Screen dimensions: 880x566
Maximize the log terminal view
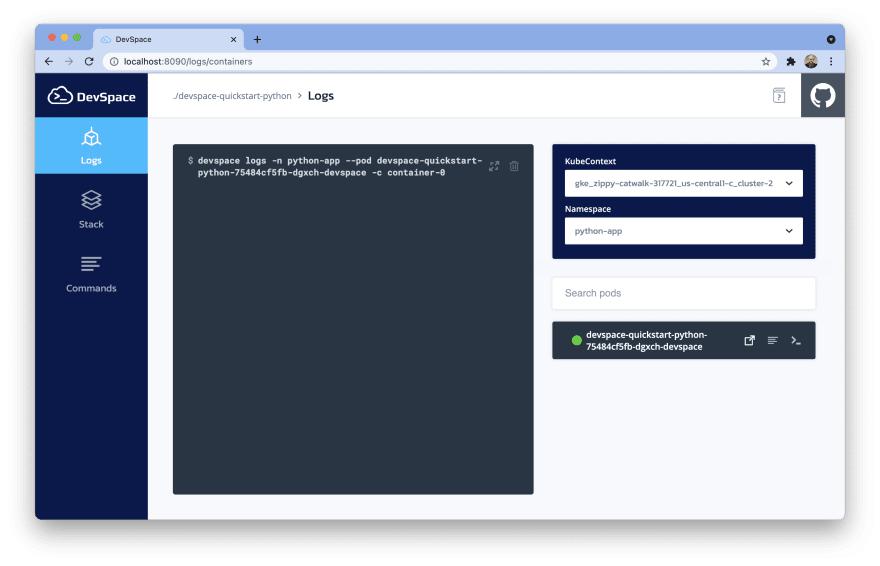pyautogui.click(x=494, y=166)
